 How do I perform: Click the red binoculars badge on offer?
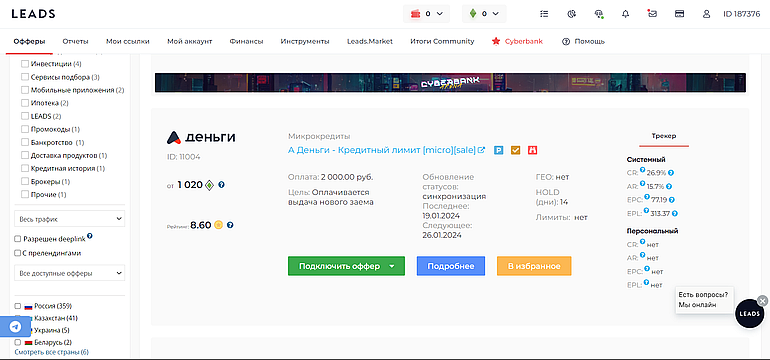pyautogui.click(x=532, y=150)
